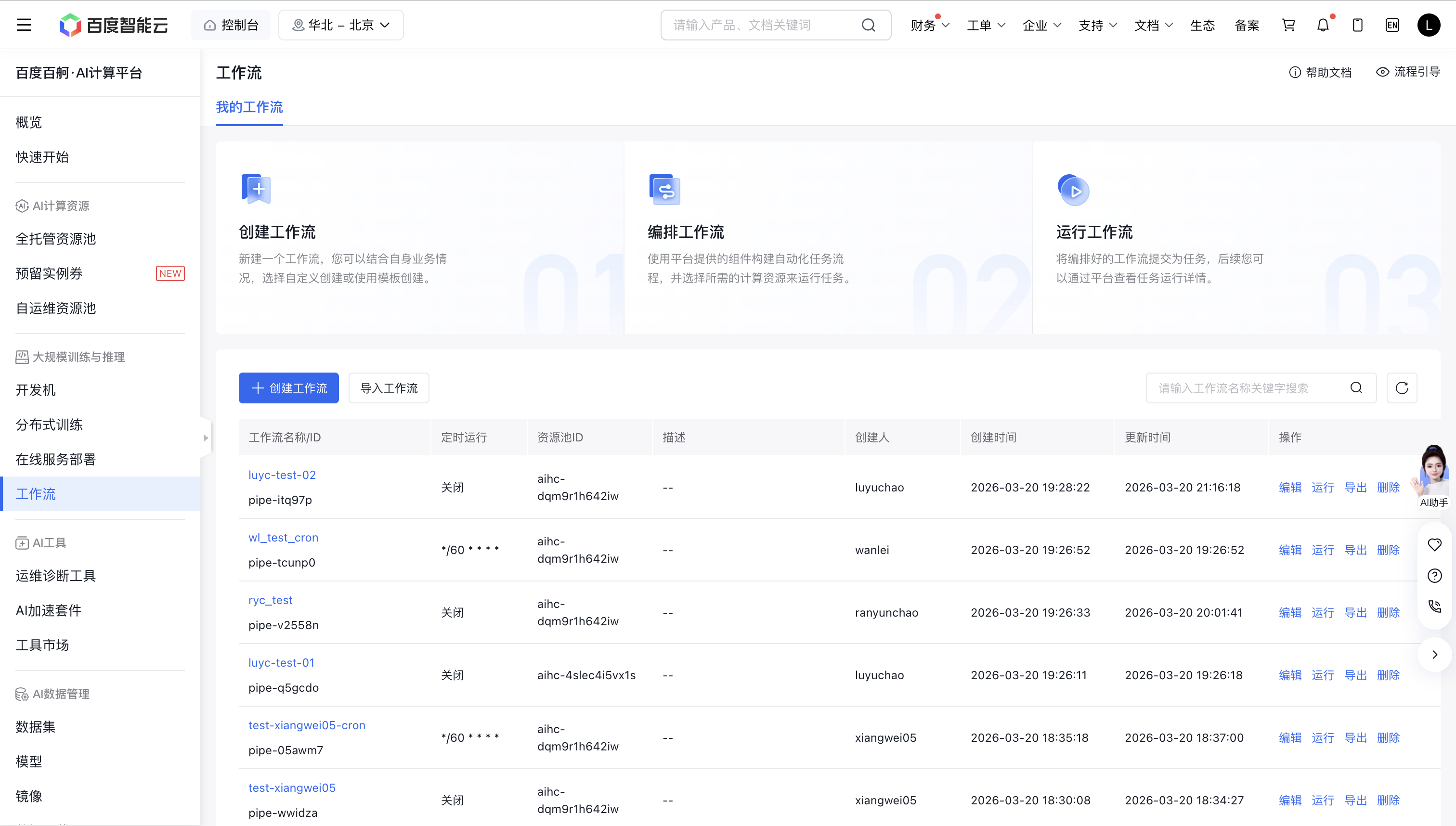Collapse the left sidebar with arrow handle
Screen dimensions: 1456x826
pyautogui.click(x=206, y=438)
